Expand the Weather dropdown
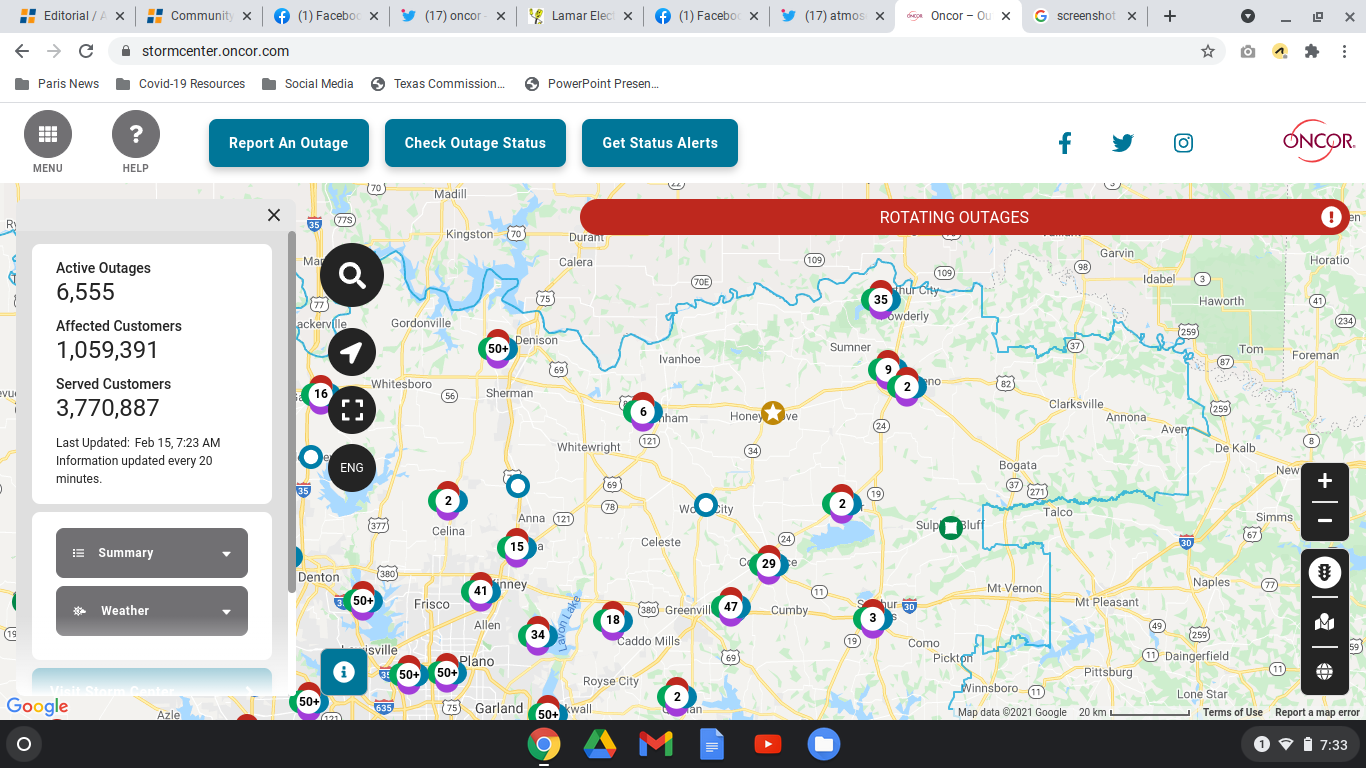The width and height of the screenshot is (1366, 768). pos(152,611)
